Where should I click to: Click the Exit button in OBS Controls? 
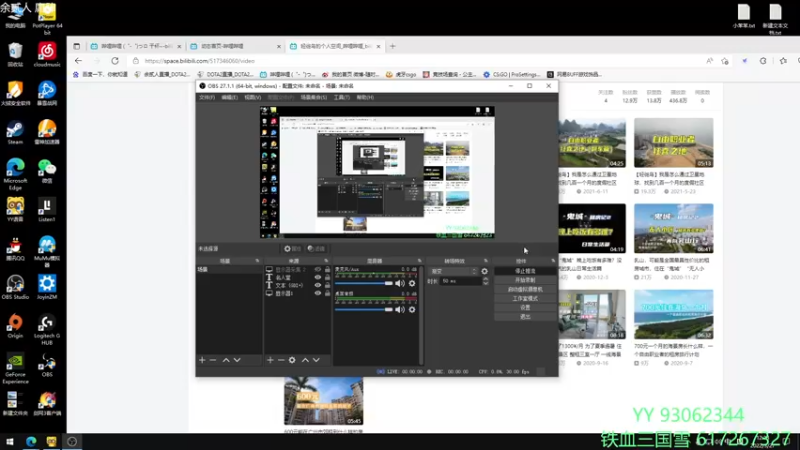pyautogui.click(x=525, y=317)
